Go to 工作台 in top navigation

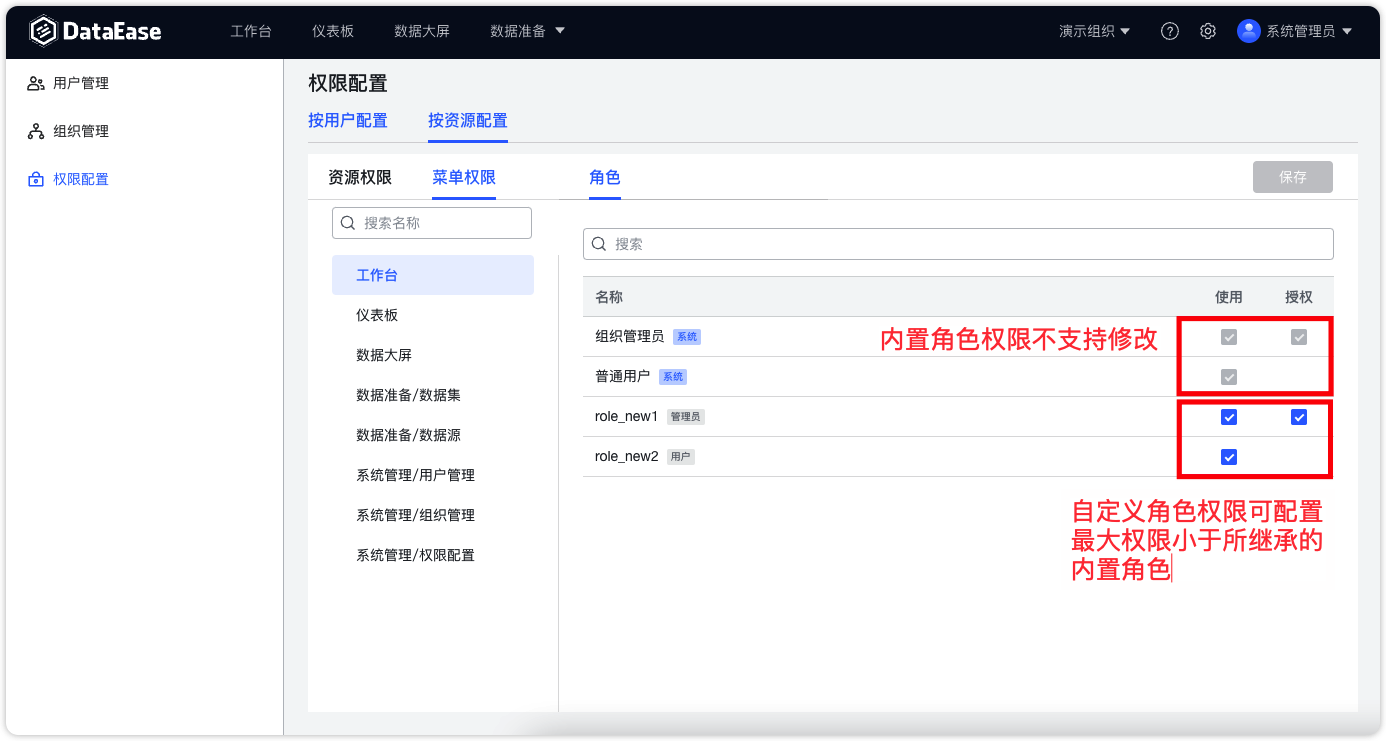click(251, 31)
